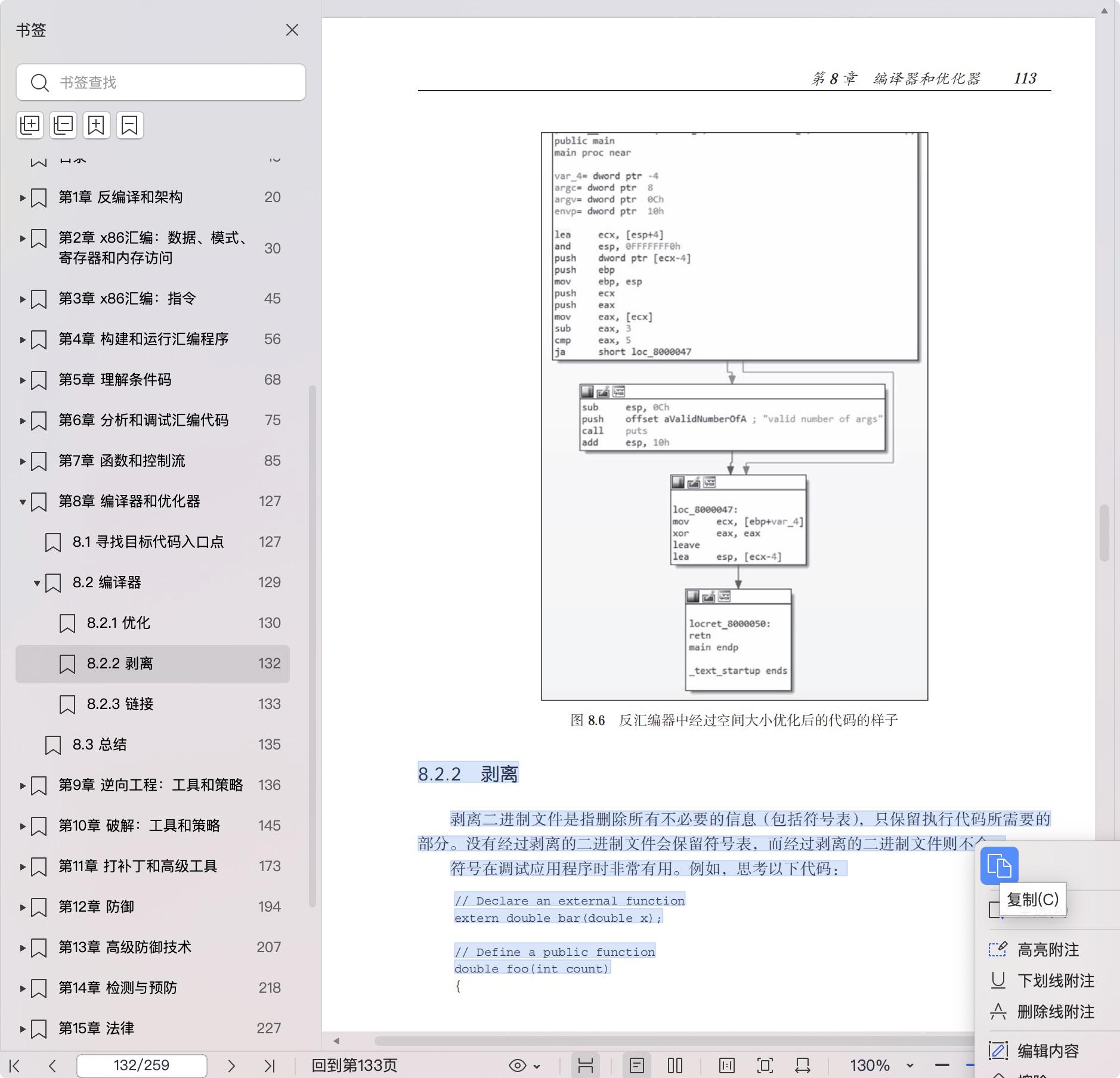
Task: Choose 高亮附注 from the context menu
Action: pyautogui.click(x=1047, y=950)
